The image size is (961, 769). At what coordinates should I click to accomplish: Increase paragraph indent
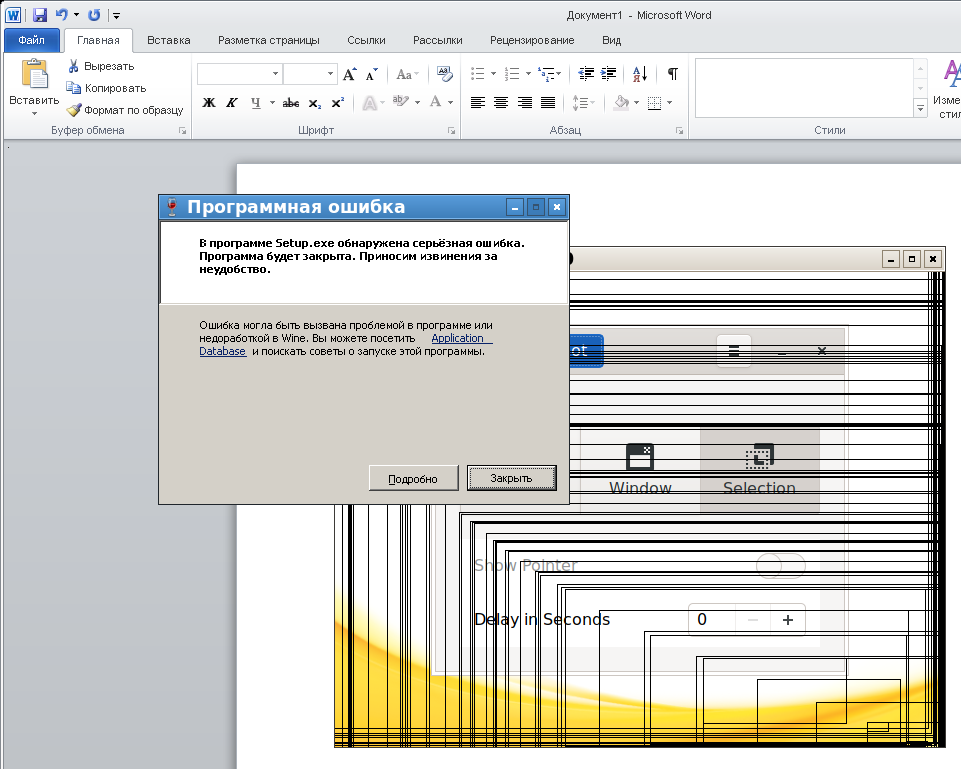coord(609,74)
